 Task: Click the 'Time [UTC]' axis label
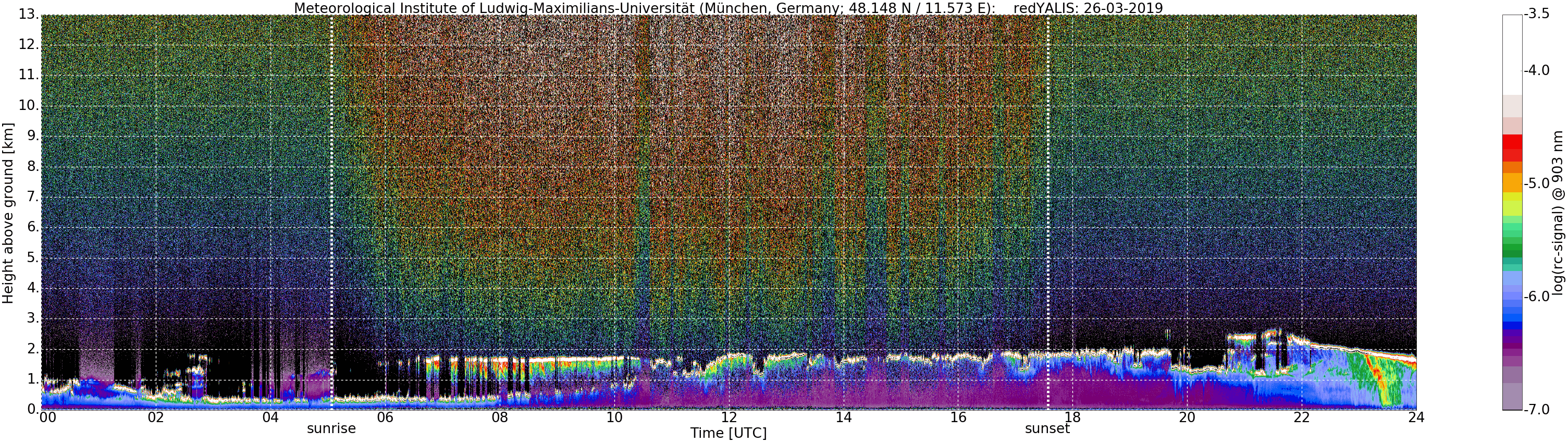coord(728,433)
